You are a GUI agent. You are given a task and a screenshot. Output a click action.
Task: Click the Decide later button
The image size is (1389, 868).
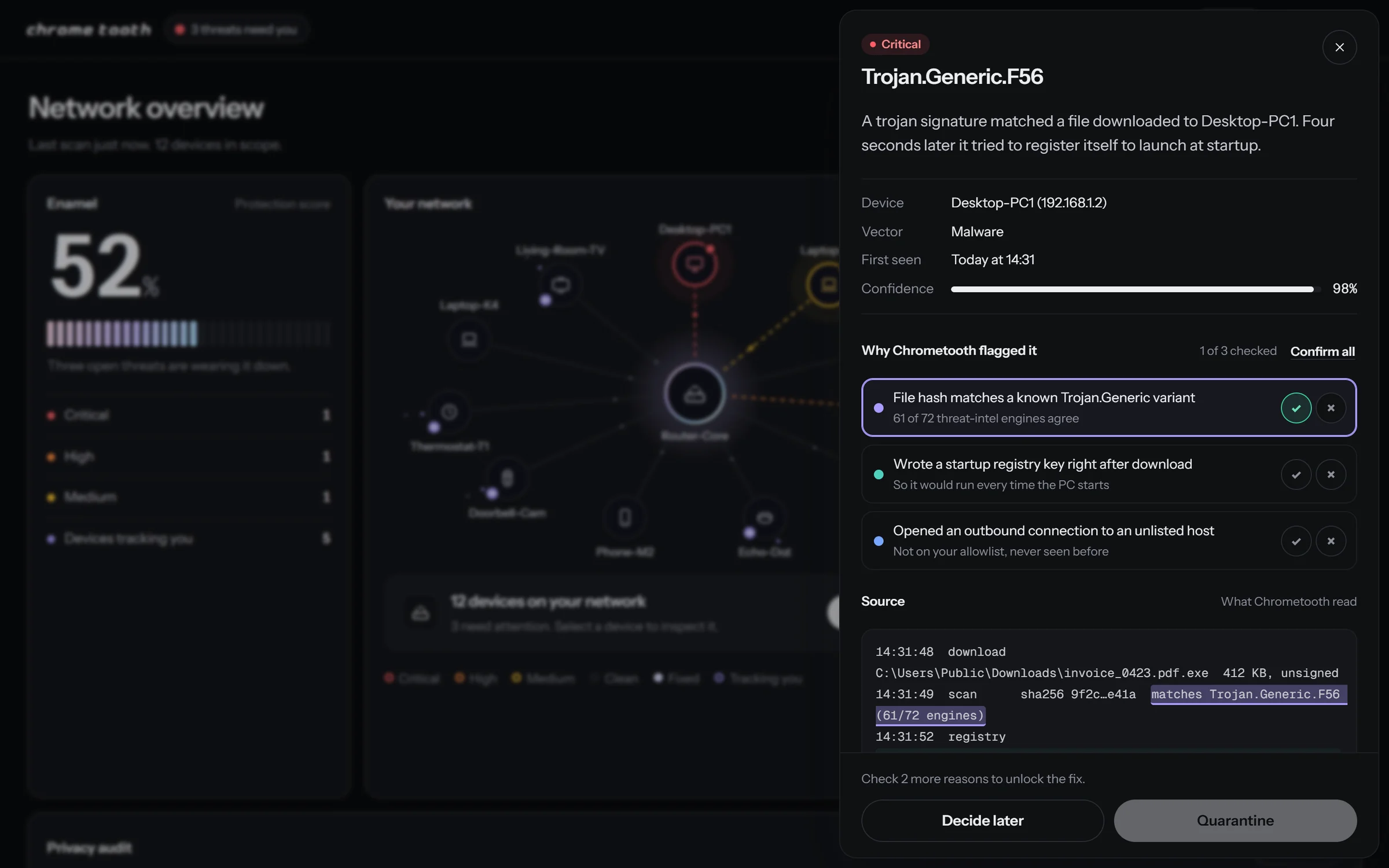tap(982, 820)
